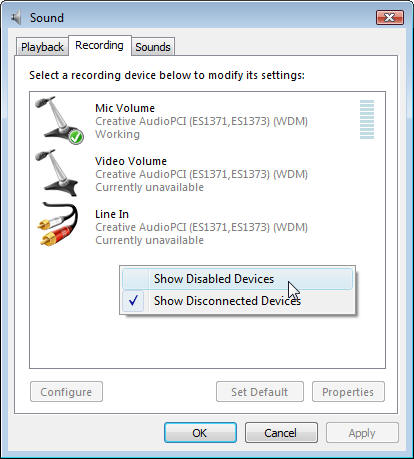
Task: Switch to the Sounds tab
Action: pyautogui.click(x=153, y=47)
